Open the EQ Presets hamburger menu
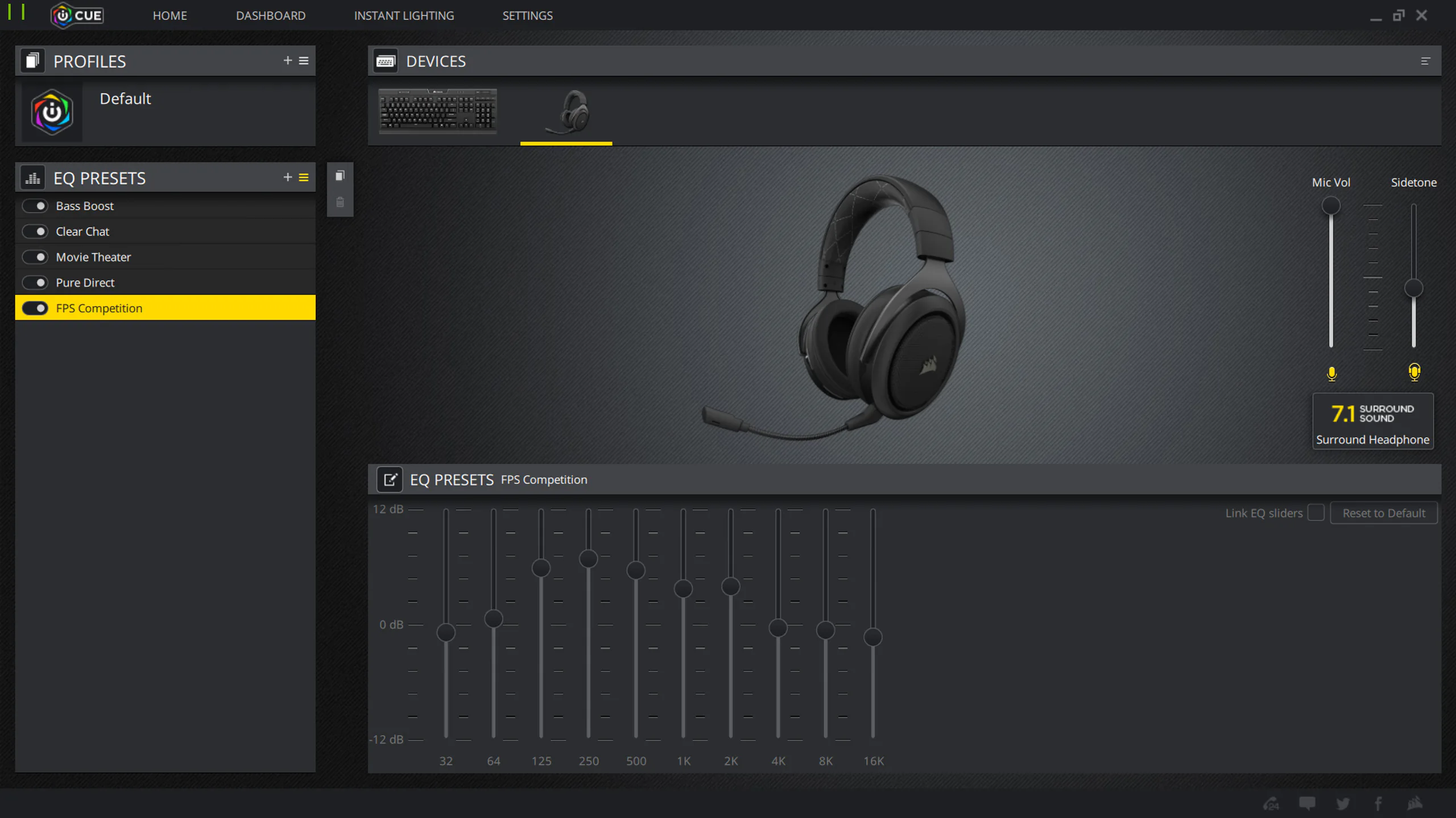 pyautogui.click(x=304, y=177)
